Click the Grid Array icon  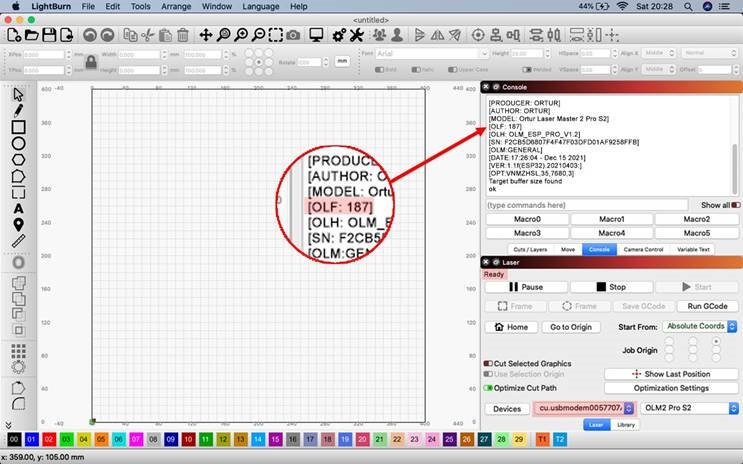(18, 351)
